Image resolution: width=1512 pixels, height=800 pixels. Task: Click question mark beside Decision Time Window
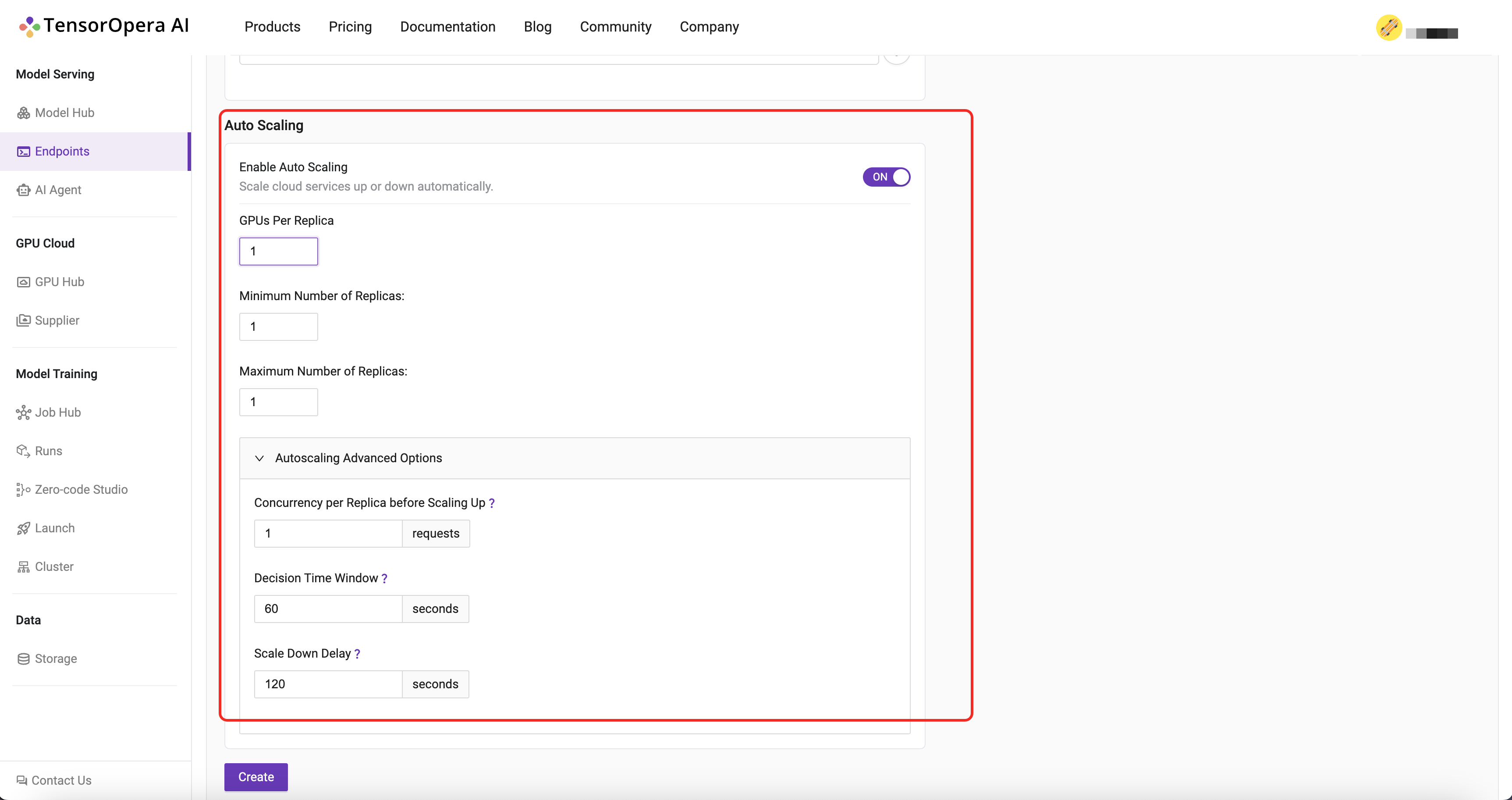[385, 578]
